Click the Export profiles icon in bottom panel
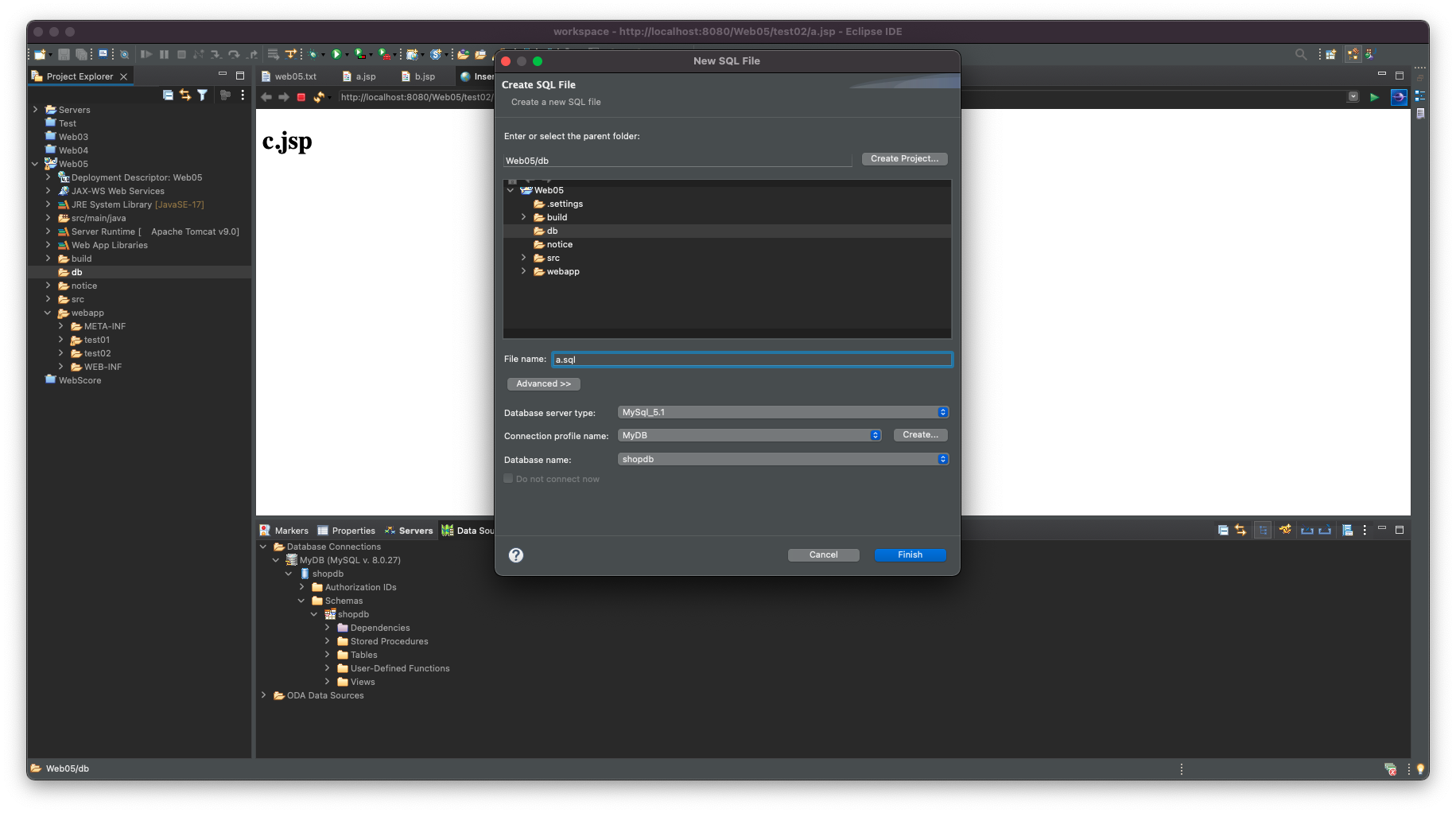The width and height of the screenshot is (1456, 813). pos(1325,530)
